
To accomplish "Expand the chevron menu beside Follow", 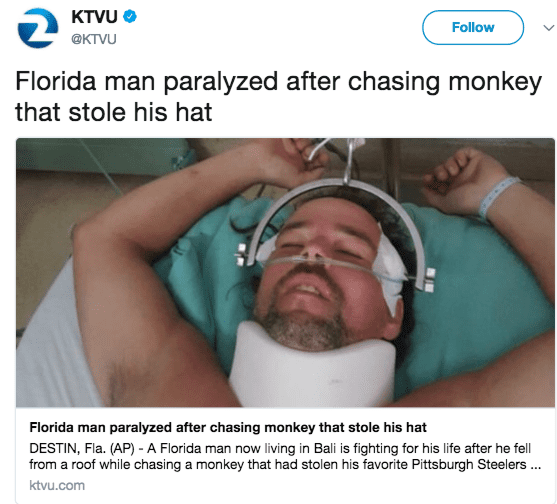I will [x=549, y=27].
